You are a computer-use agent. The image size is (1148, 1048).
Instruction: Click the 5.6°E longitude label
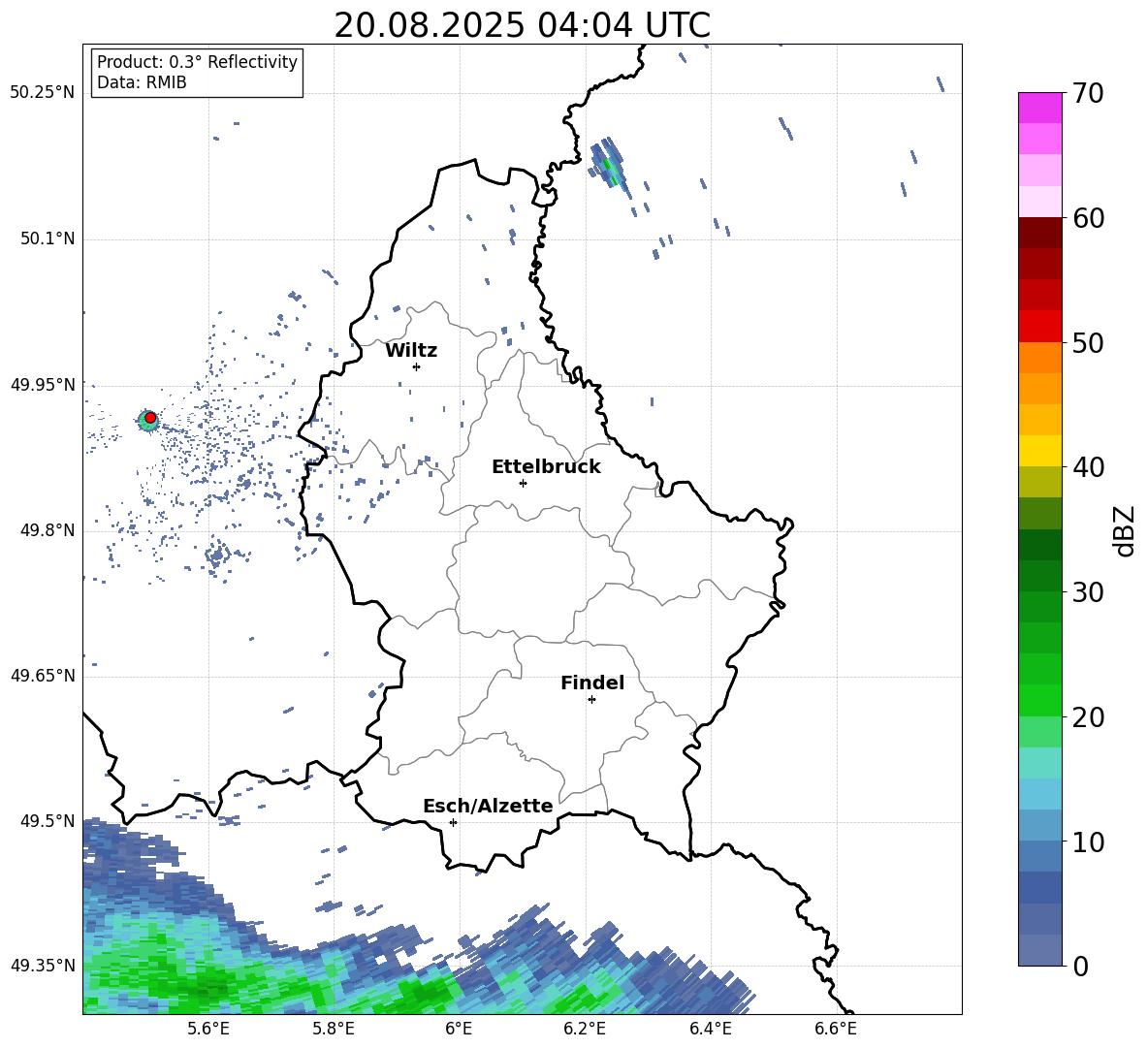coord(208,1029)
